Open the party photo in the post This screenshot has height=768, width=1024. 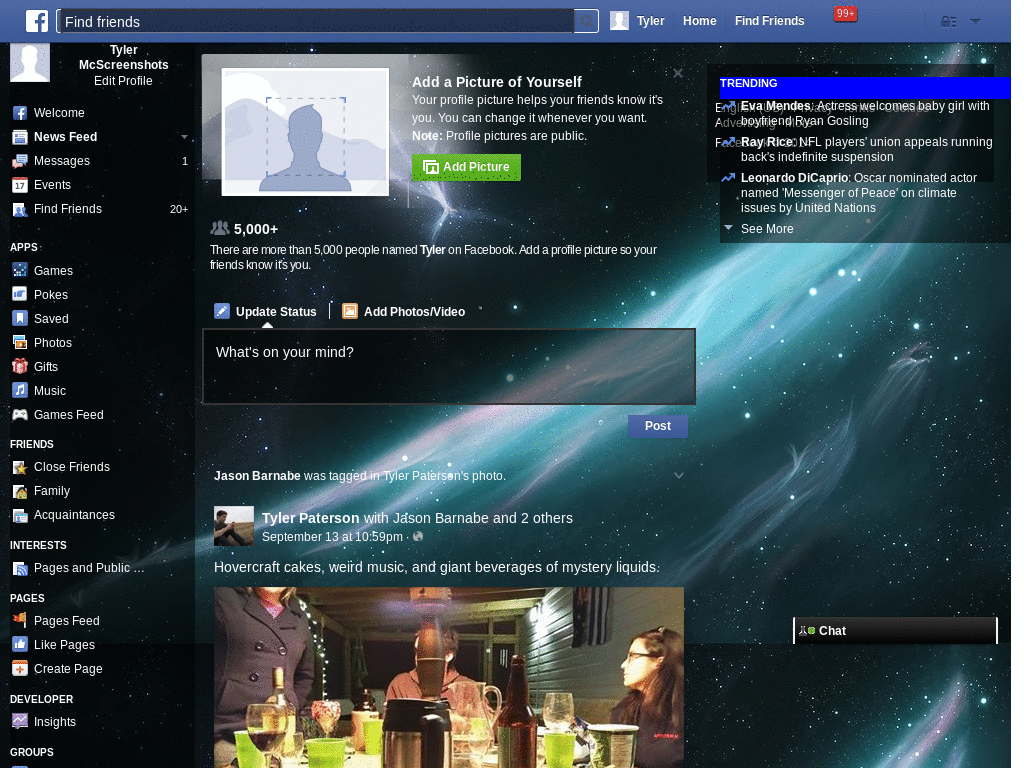(x=449, y=677)
